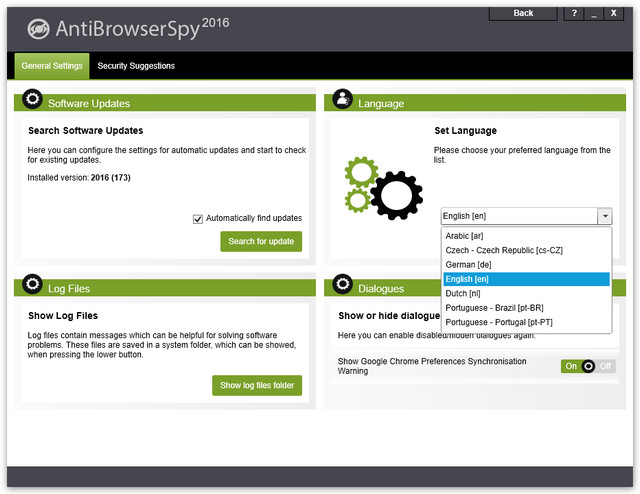Go back using the Back button

[x=523, y=13]
